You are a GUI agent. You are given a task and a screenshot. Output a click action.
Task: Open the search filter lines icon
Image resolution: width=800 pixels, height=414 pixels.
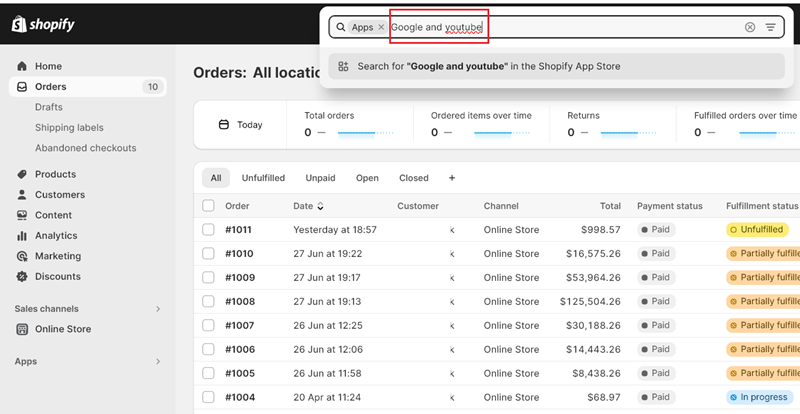(x=770, y=27)
